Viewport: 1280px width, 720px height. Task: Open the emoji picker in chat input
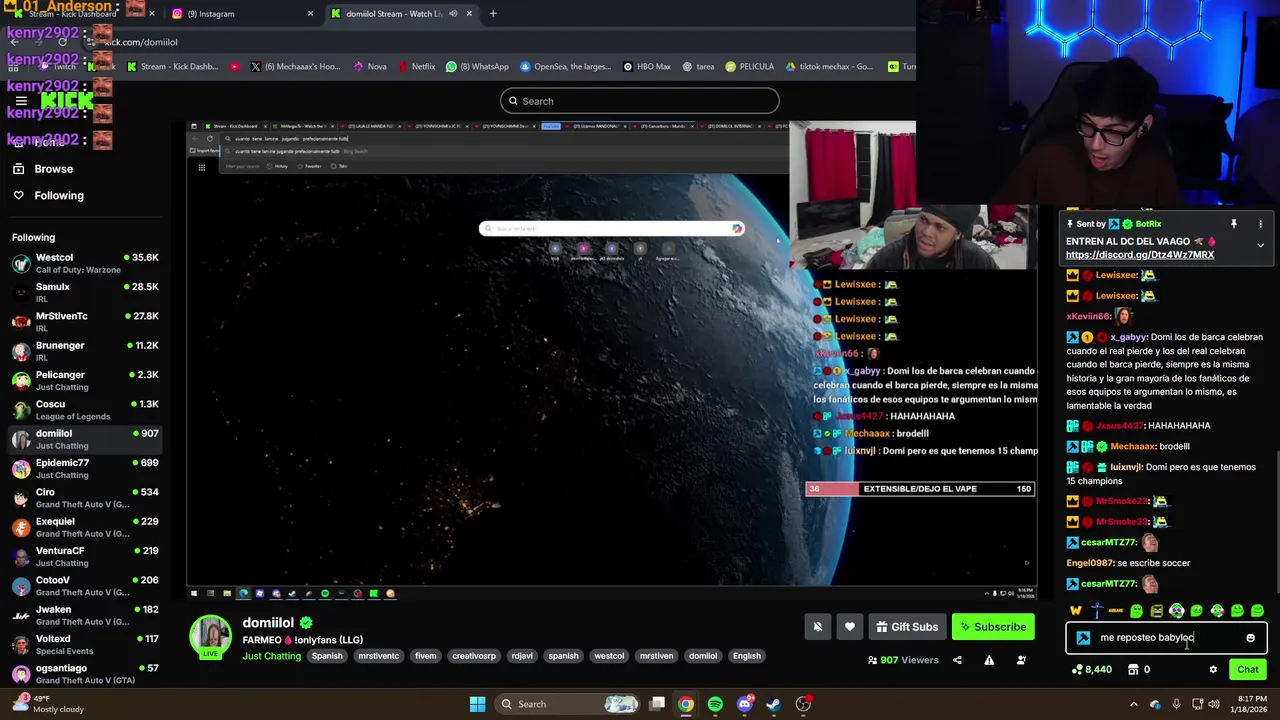pyautogui.click(x=1250, y=637)
